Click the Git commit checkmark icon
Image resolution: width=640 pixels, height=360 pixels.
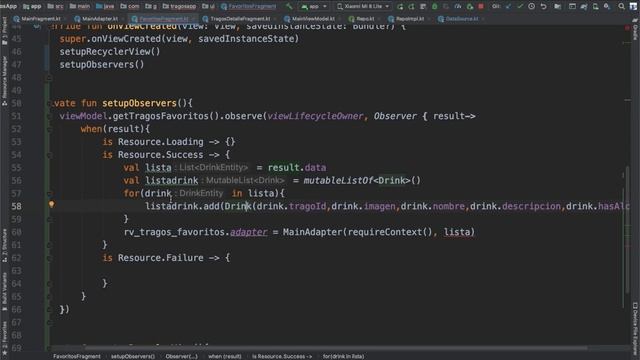[520, 7]
